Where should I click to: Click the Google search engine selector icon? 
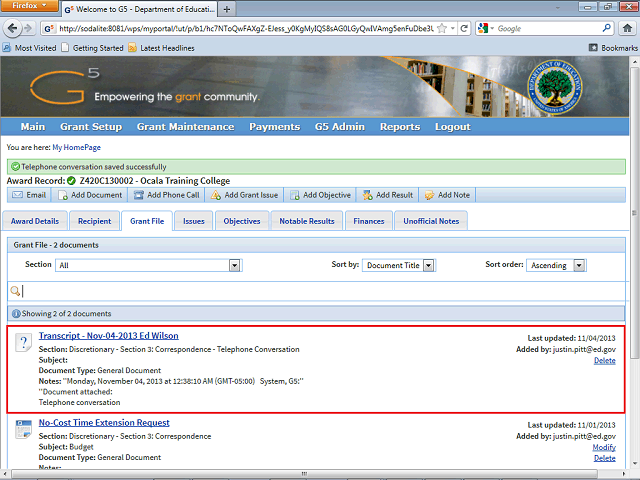(x=483, y=28)
